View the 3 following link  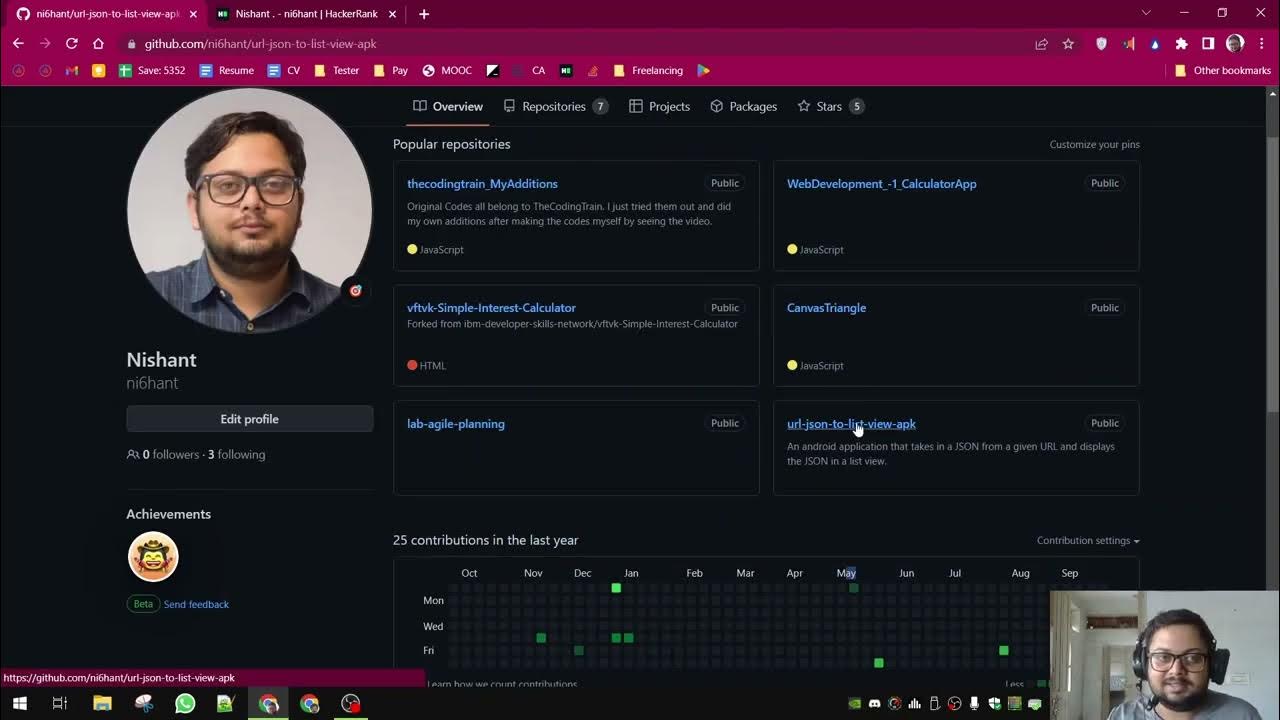pos(236,454)
